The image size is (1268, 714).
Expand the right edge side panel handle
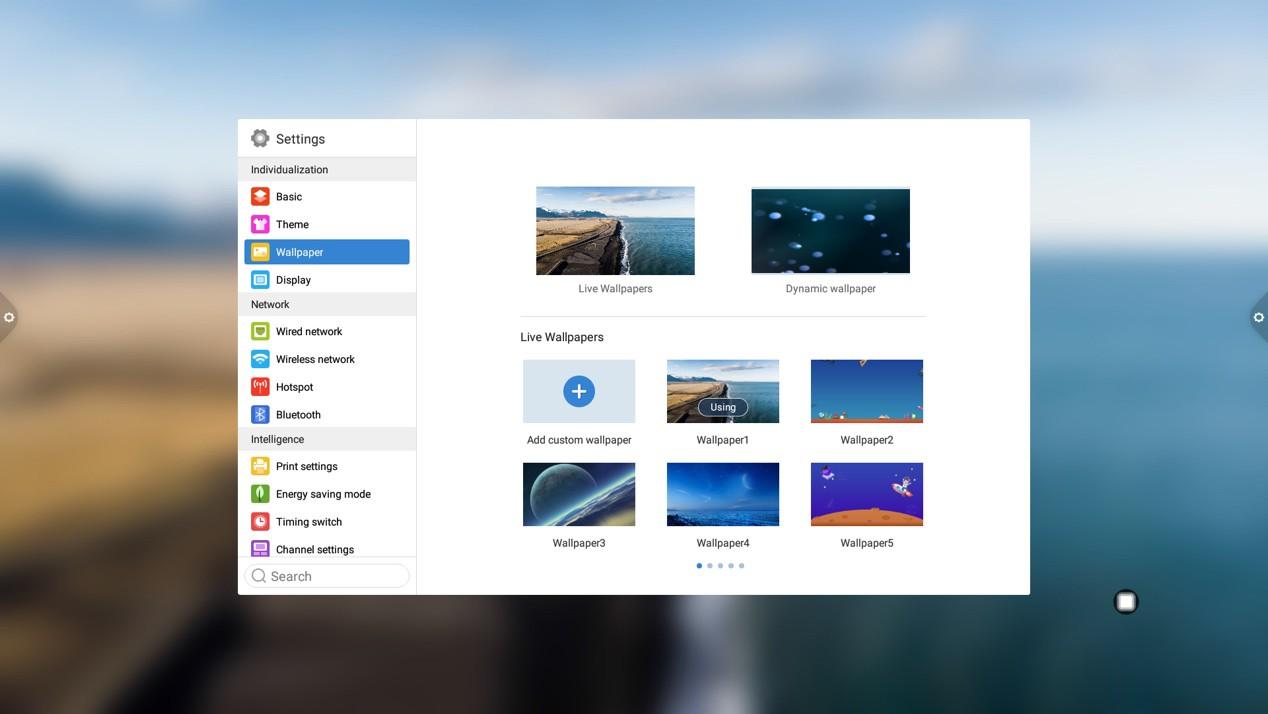coord(1258,317)
